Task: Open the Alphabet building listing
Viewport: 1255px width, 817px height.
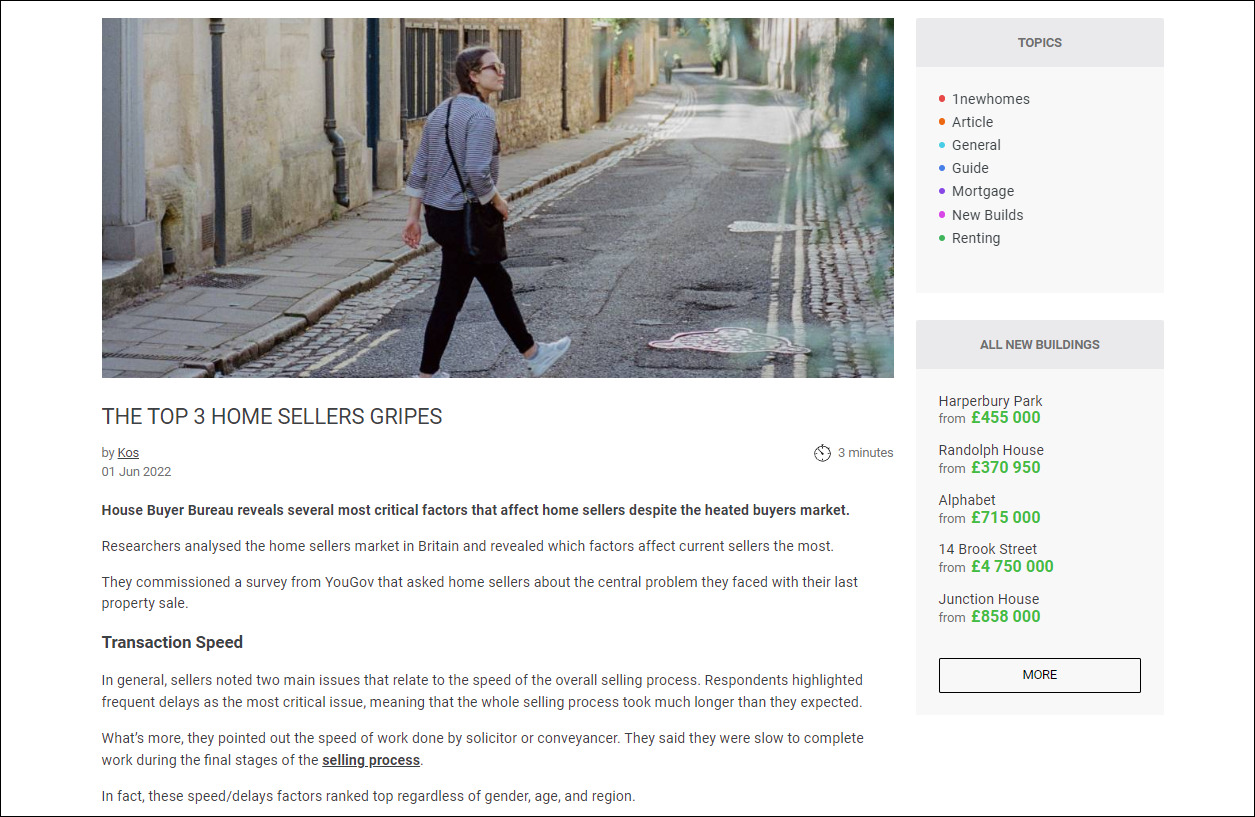Action: point(967,500)
